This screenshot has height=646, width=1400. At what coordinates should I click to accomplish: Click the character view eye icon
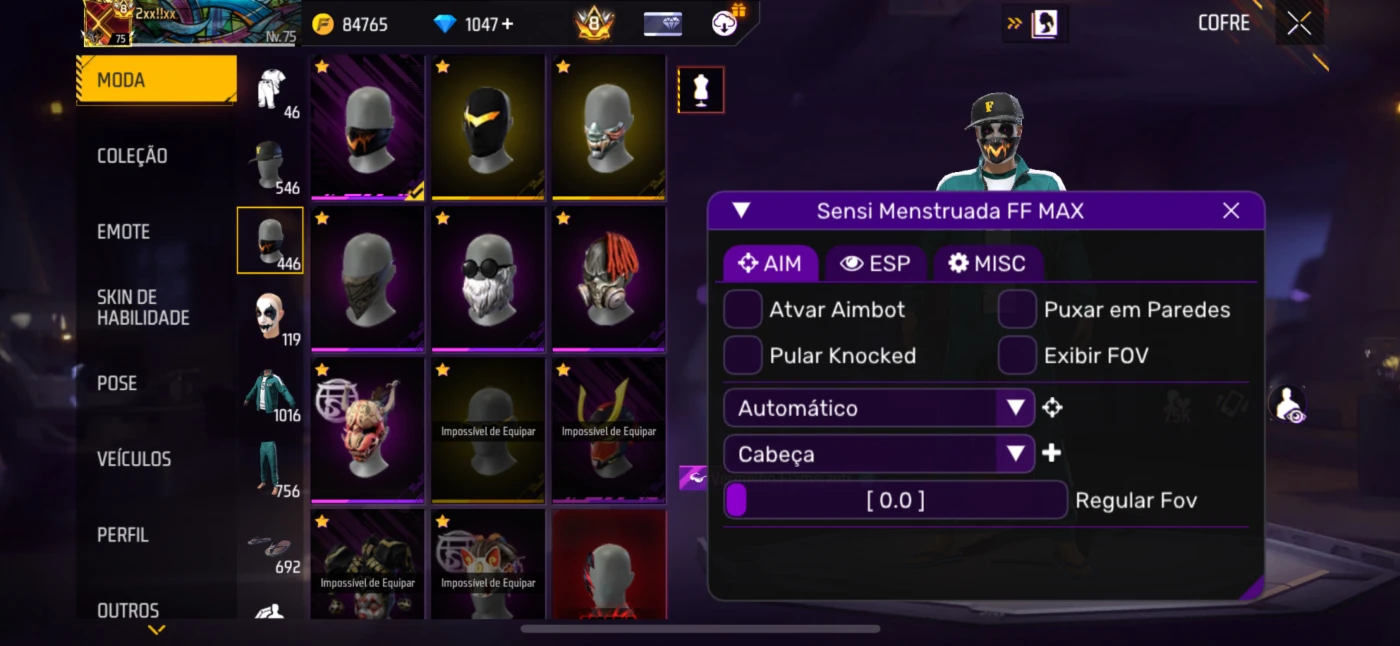click(x=1287, y=404)
